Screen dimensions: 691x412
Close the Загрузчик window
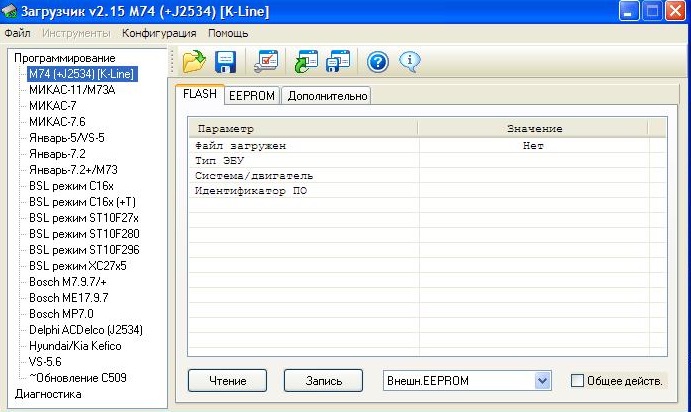(676, 11)
